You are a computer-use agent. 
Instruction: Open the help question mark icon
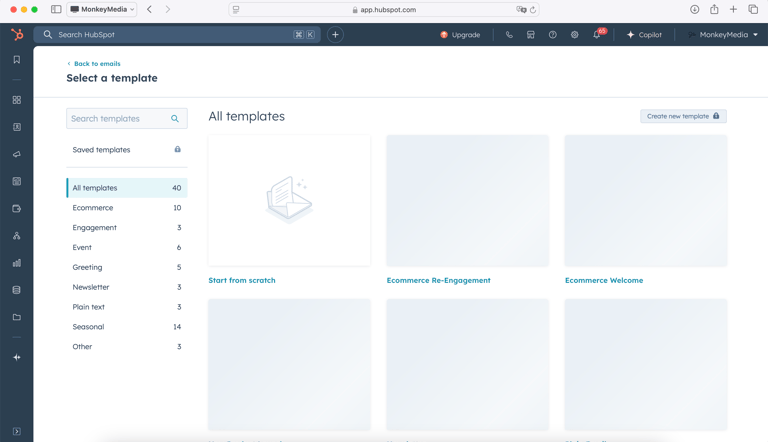(x=552, y=35)
